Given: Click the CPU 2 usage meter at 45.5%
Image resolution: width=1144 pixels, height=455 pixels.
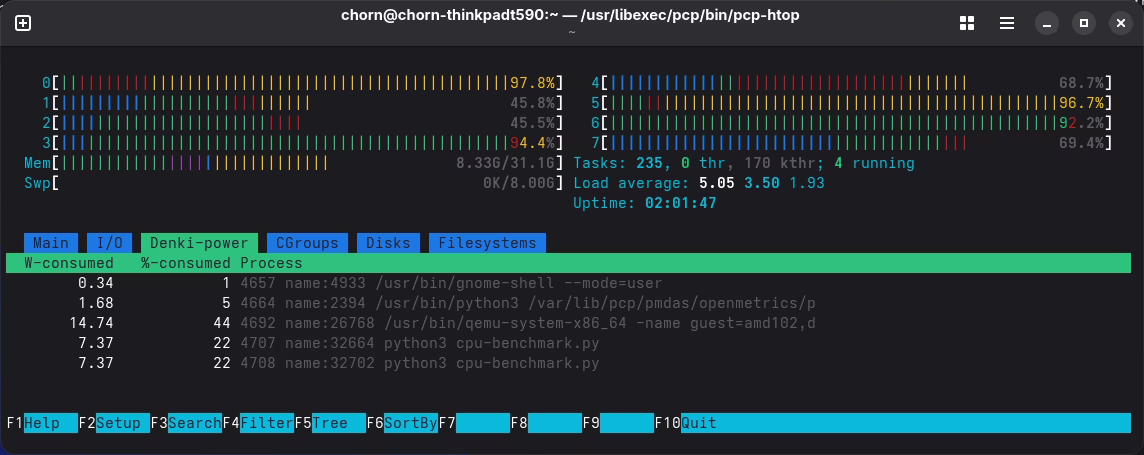Looking at the screenshot, I should pos(304,122).
